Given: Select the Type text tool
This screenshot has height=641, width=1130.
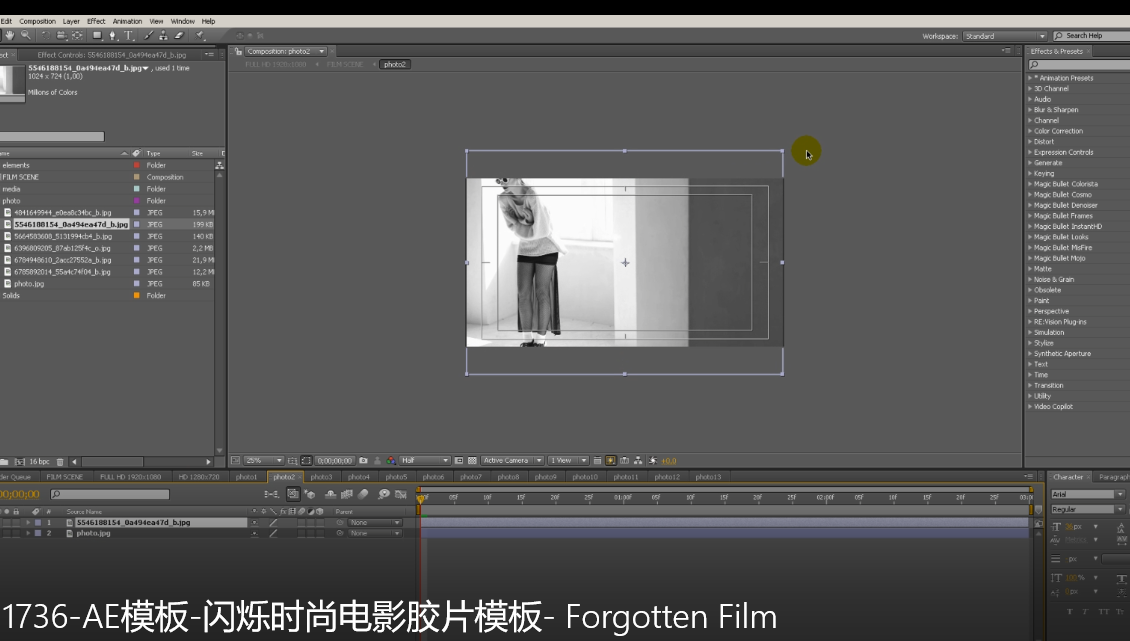Looking at the screenshot, I should click(x=129, y=35).
